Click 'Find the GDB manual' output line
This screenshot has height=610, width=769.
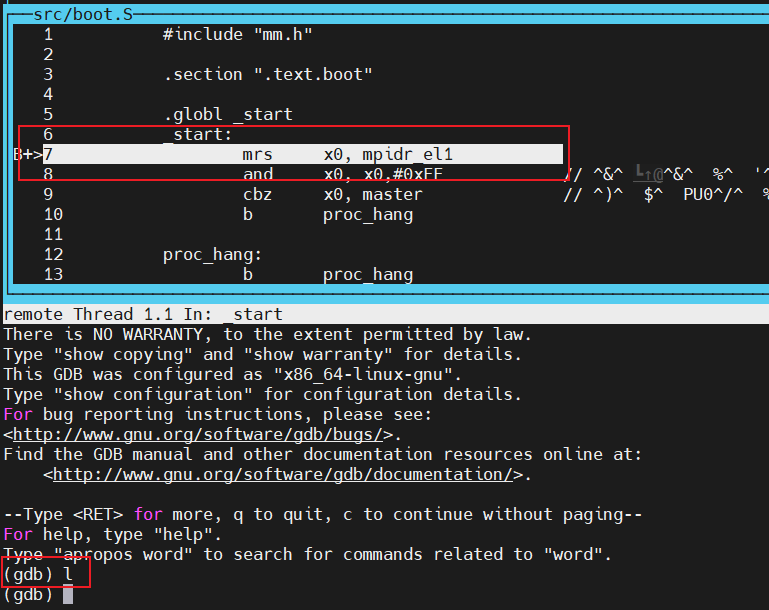(322, 455)
